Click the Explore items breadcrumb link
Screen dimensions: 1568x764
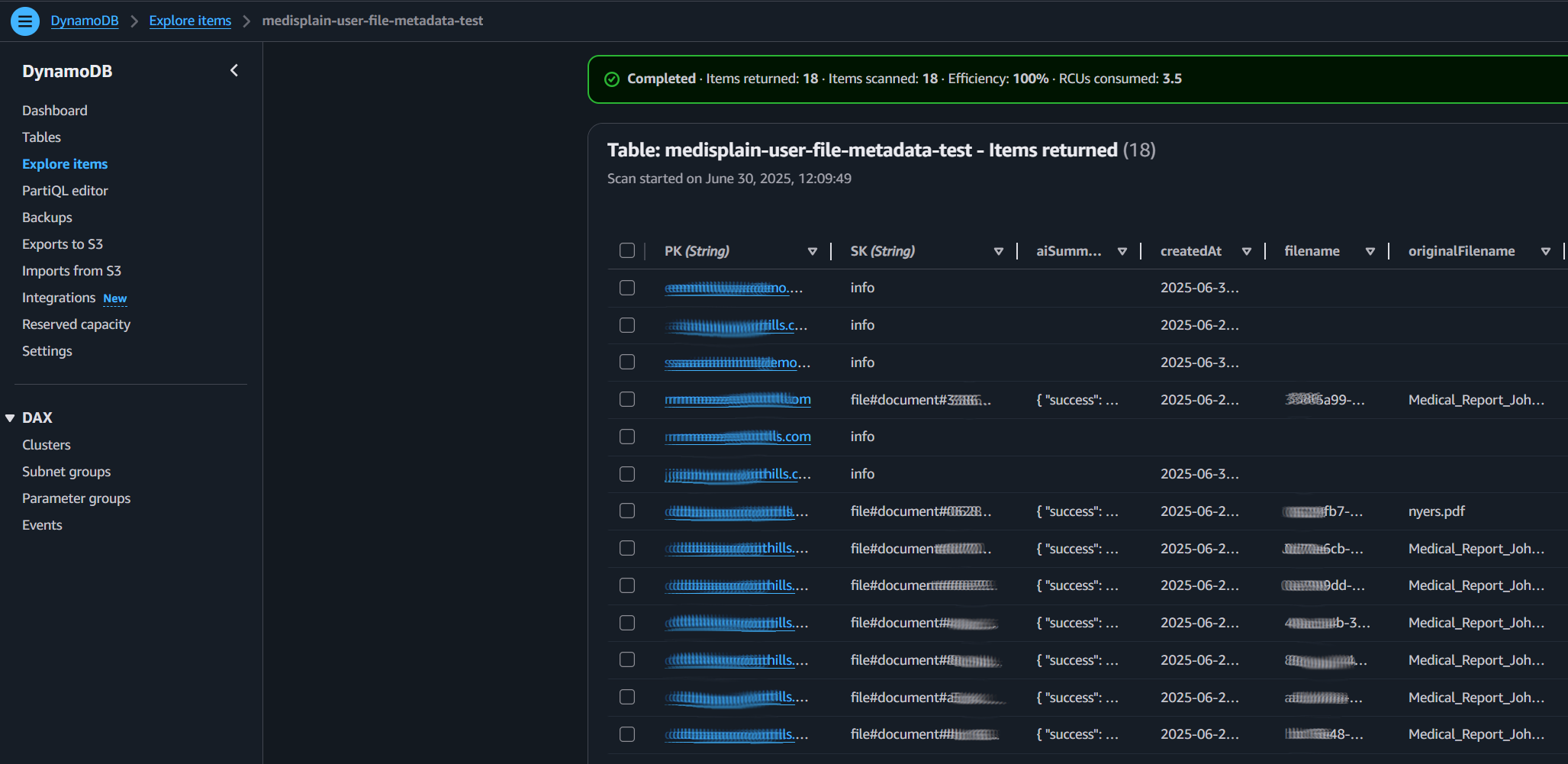pyautogui.click(x=190, y=21)
